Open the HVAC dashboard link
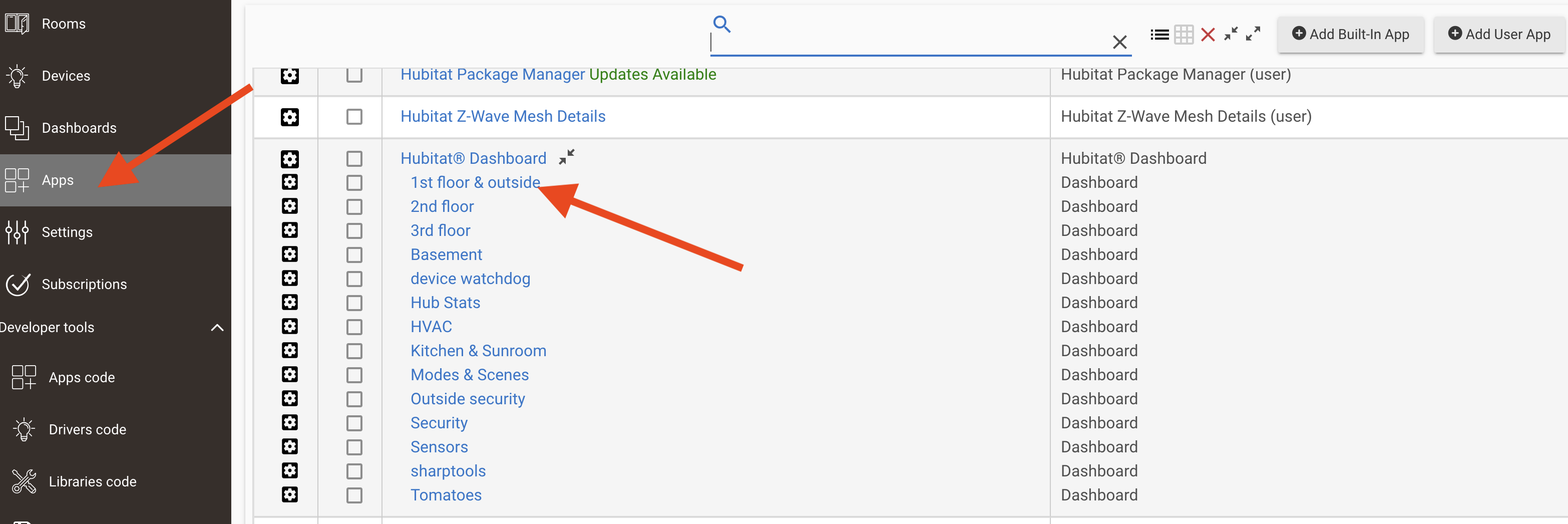1568x524 pixels. [x=432, y=327]
